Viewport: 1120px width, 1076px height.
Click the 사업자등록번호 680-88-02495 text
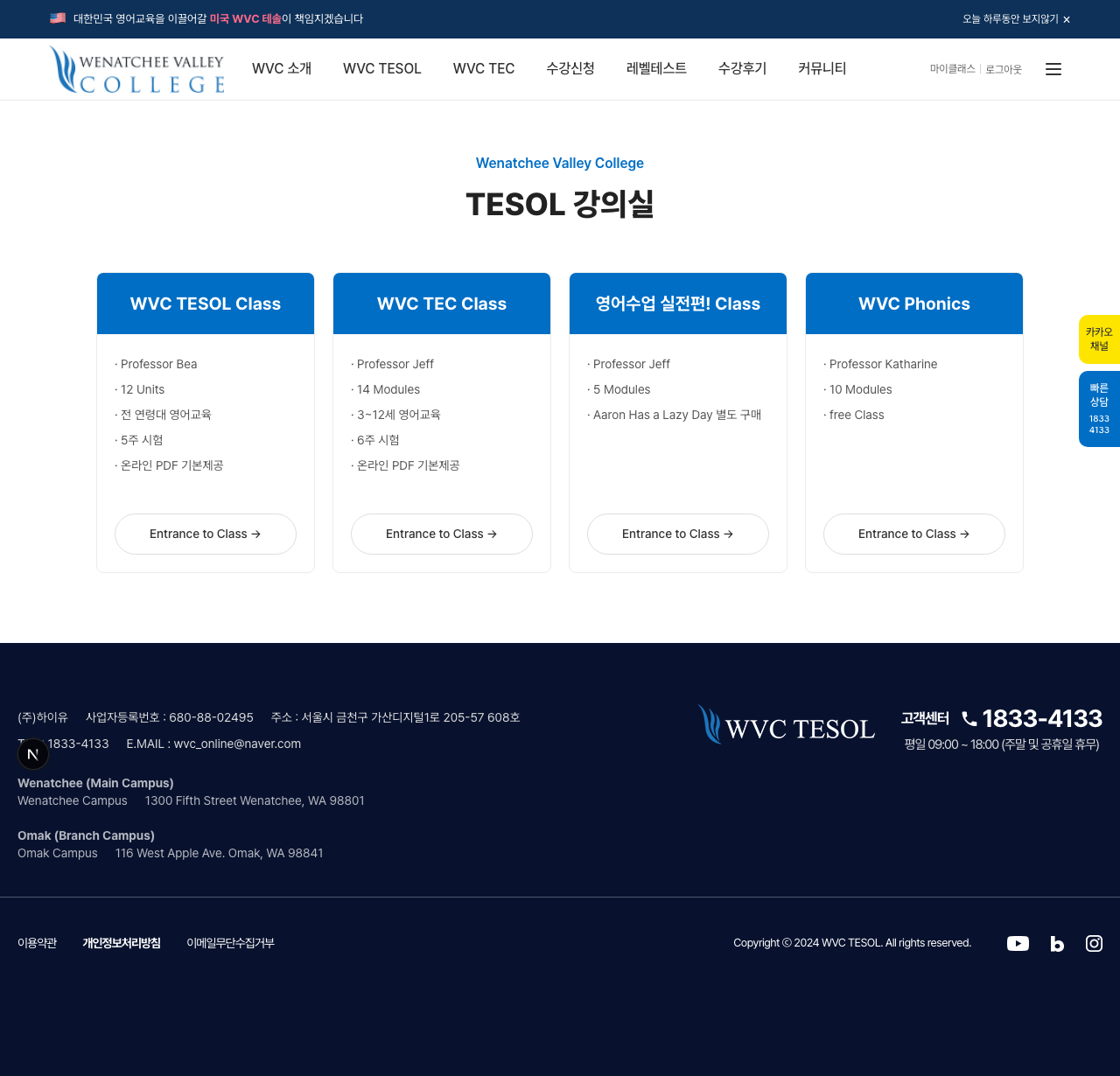pyautogui.click(x=170, y=717)
